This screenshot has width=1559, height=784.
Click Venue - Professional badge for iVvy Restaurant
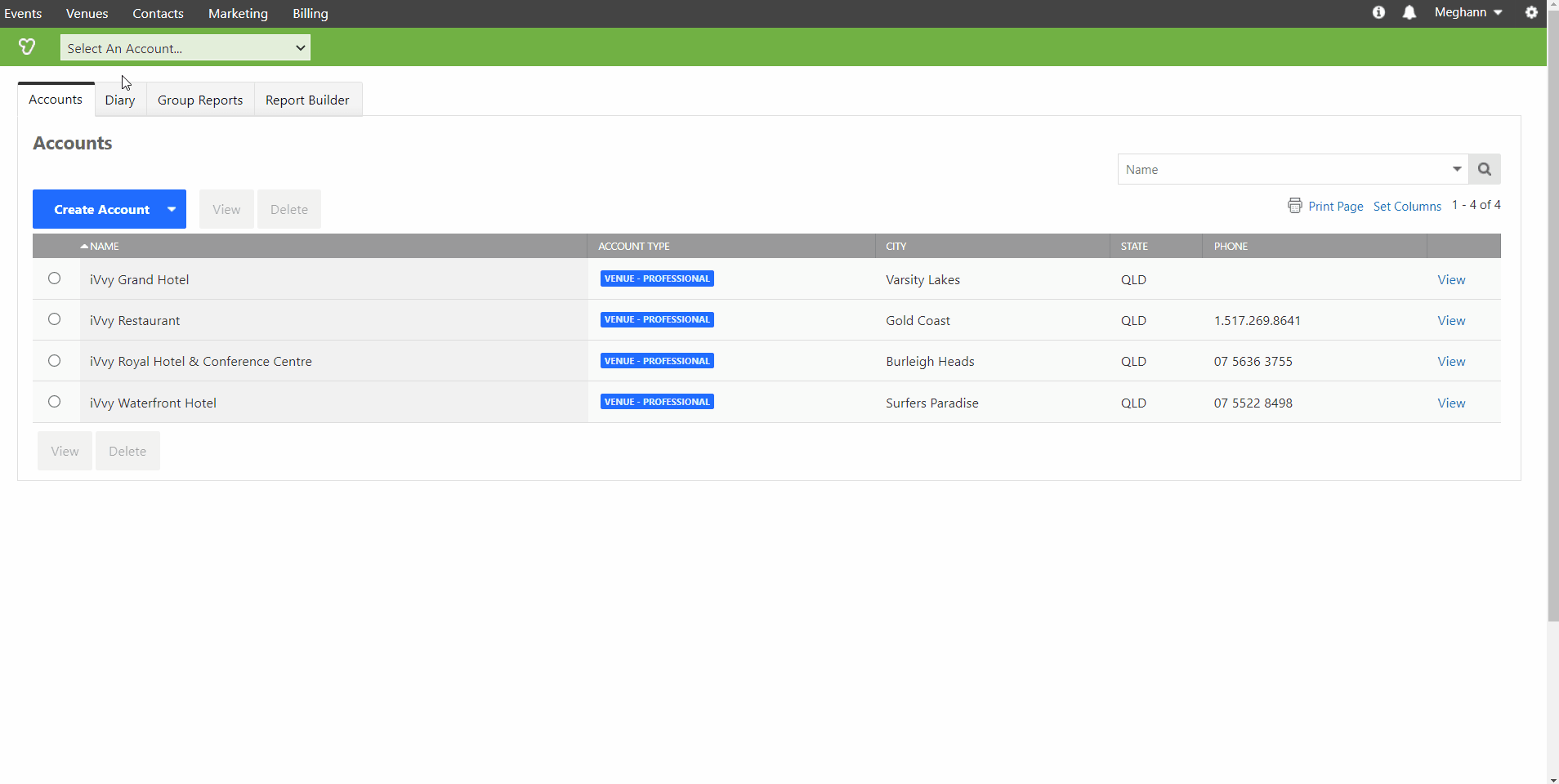pyautogui.click(x=657, y=319)
